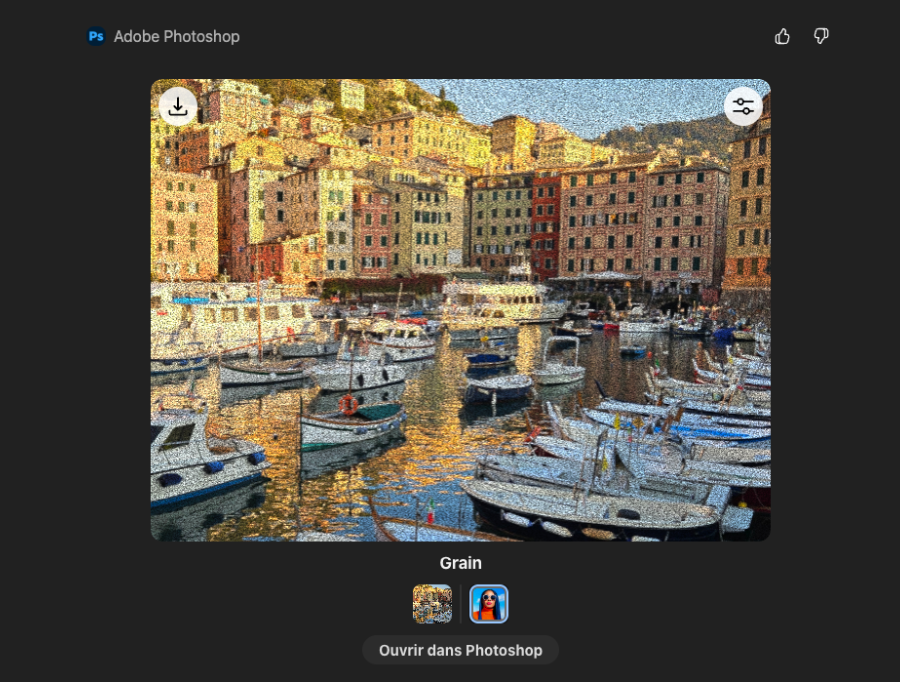
Task: Select the harbor Grain effect thumbnail
Action: [432, 604]
